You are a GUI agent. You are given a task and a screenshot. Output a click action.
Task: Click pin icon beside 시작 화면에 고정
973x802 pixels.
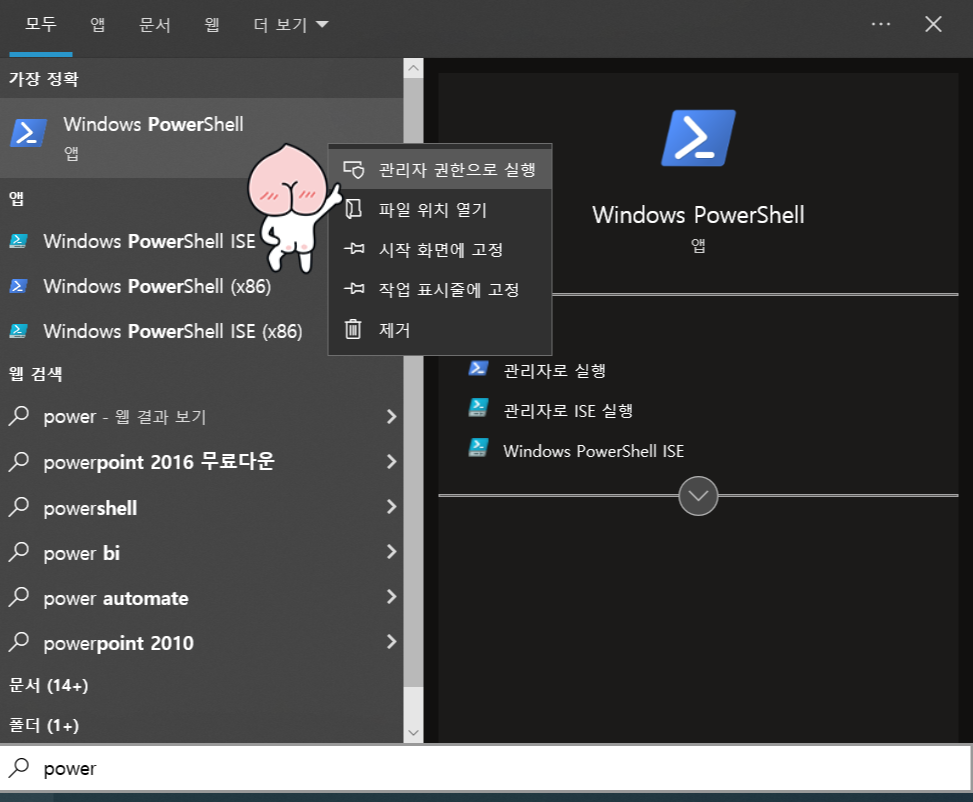coord(354,250)
